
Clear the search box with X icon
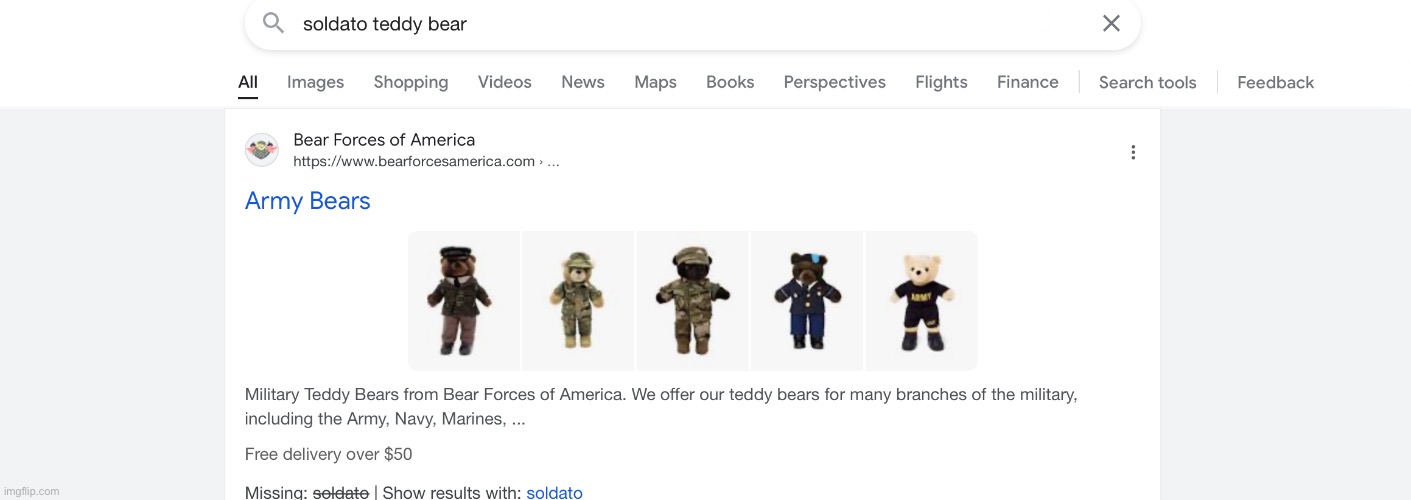click(1111, 23)
